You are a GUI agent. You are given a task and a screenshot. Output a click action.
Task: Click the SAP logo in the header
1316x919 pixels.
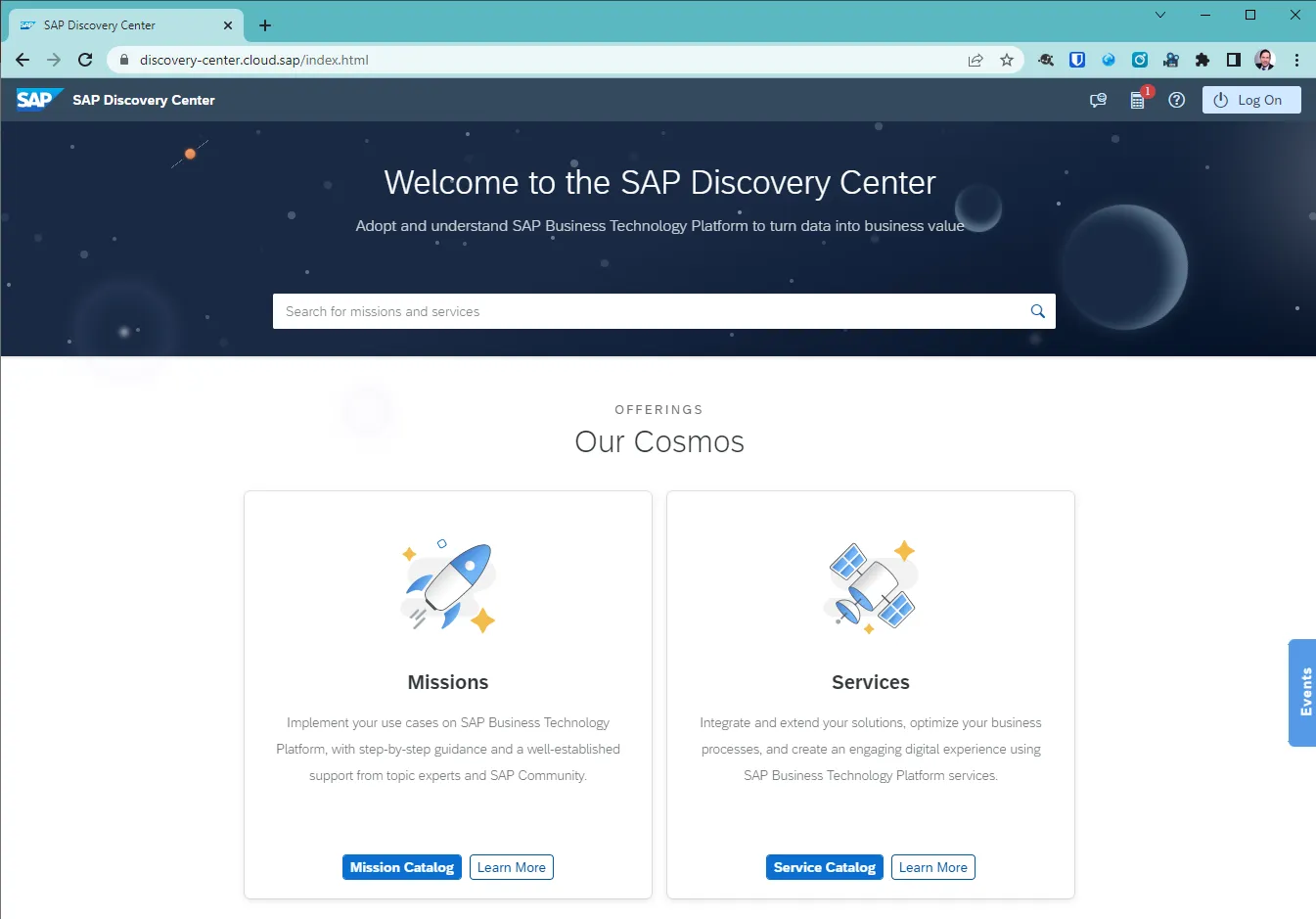tap(37, 100)
